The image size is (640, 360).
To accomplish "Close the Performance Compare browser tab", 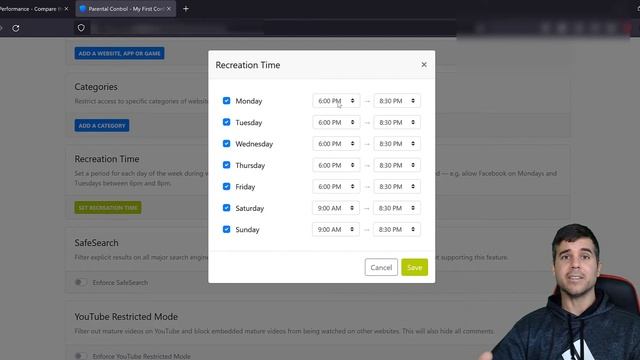I will coord(67,9).
